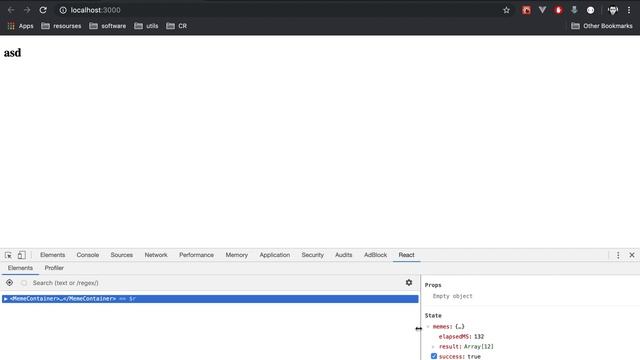640x360 pixels.
Task: Open React devtools settings gear
Action: coord(409,282)
